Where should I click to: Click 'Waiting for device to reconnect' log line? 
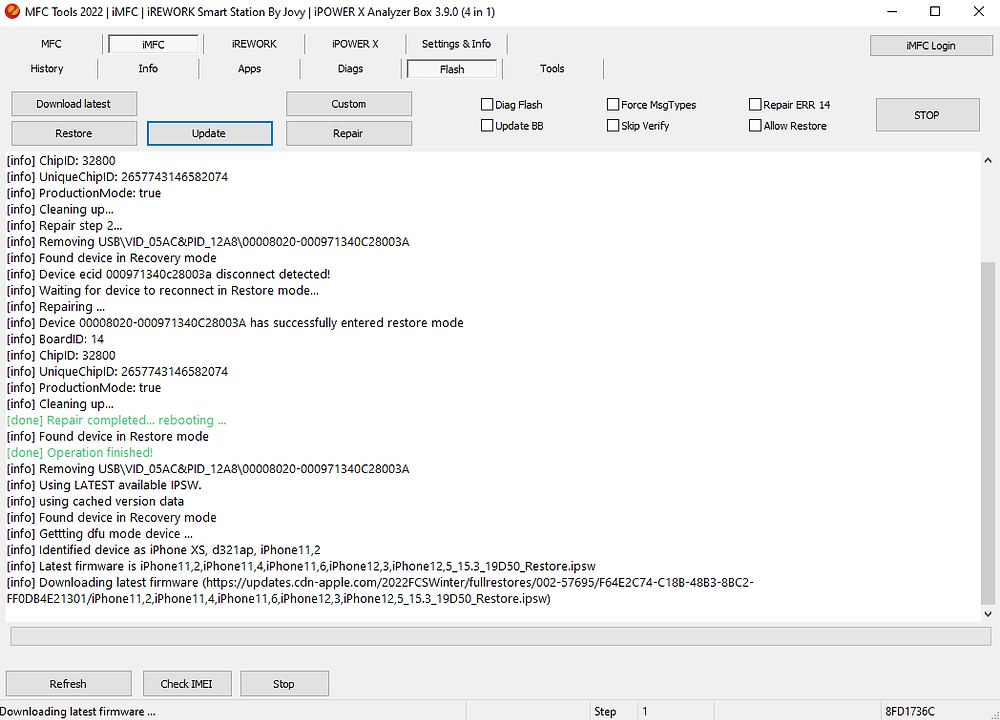pos(163,291)
